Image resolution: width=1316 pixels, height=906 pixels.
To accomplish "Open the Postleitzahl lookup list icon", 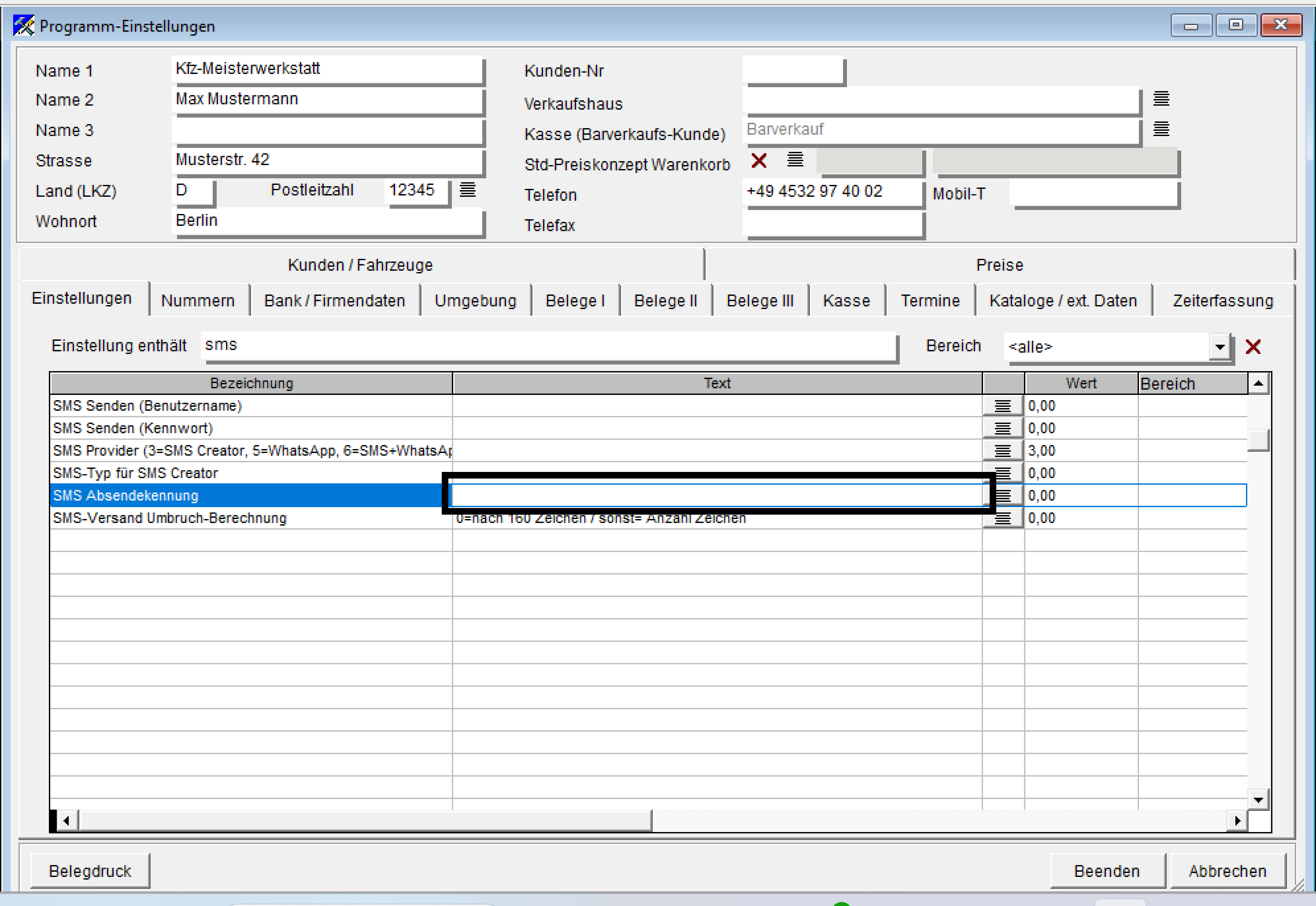I will 467,190.
